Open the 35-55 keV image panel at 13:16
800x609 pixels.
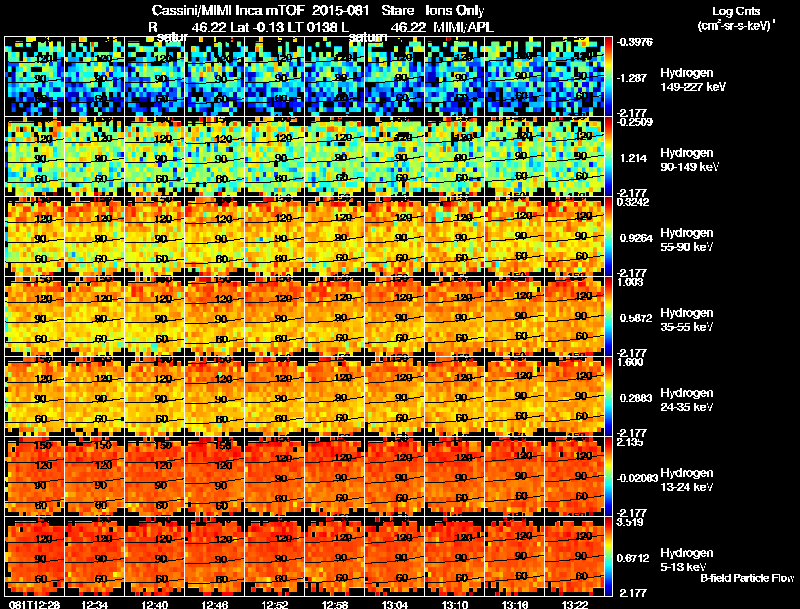515,317
